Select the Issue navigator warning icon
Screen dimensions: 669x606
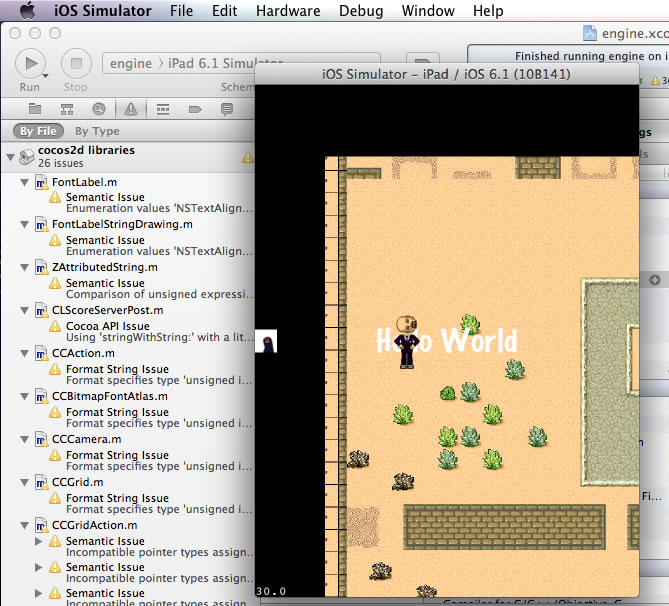point(130,108)
